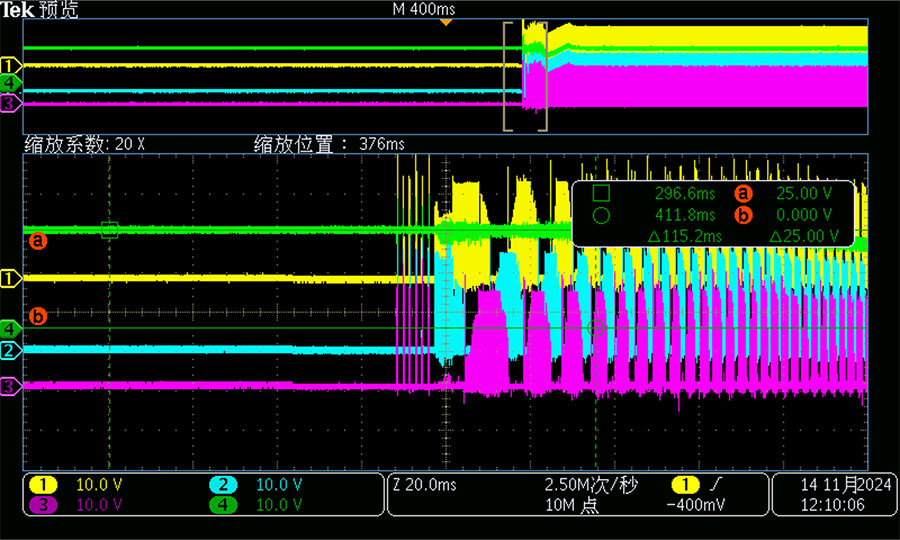Click the orange cursor b marker
Screen dimensions: 900x540
click(x=37, y=316)
